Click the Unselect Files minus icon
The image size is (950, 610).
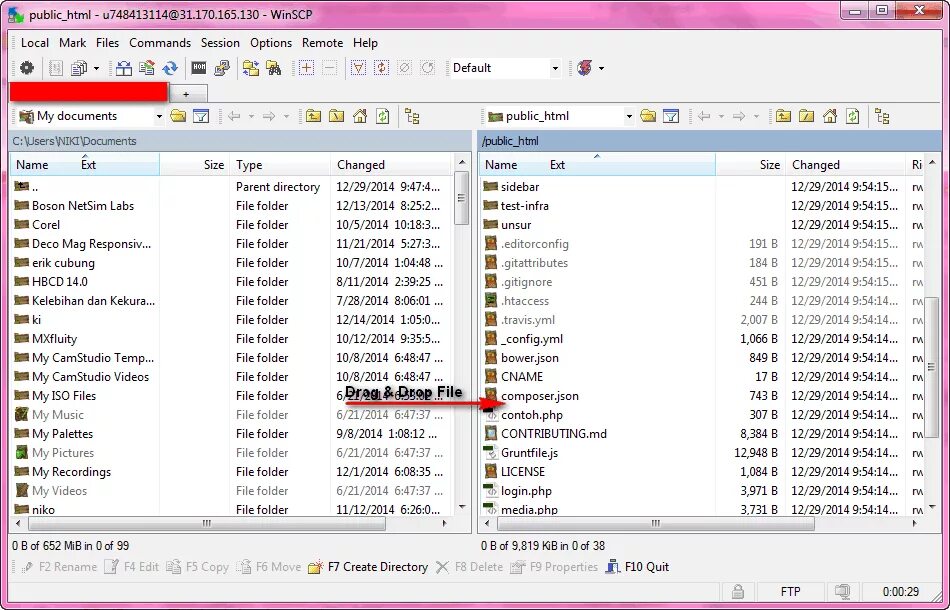point(330,68)
